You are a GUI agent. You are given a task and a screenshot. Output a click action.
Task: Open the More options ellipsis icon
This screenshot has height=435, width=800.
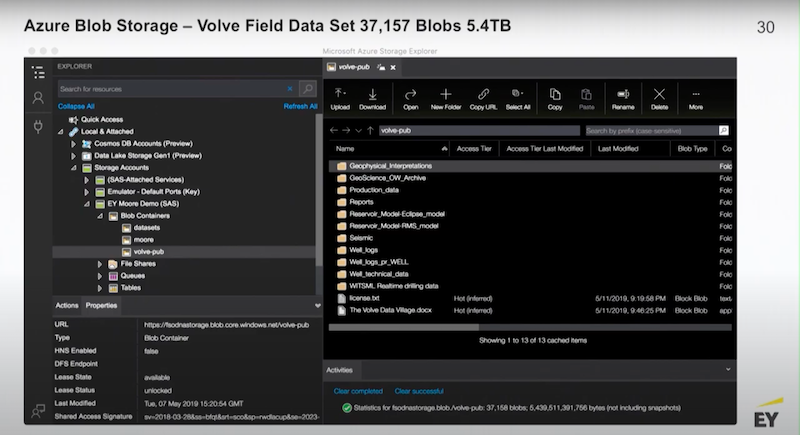coord(695,94)
